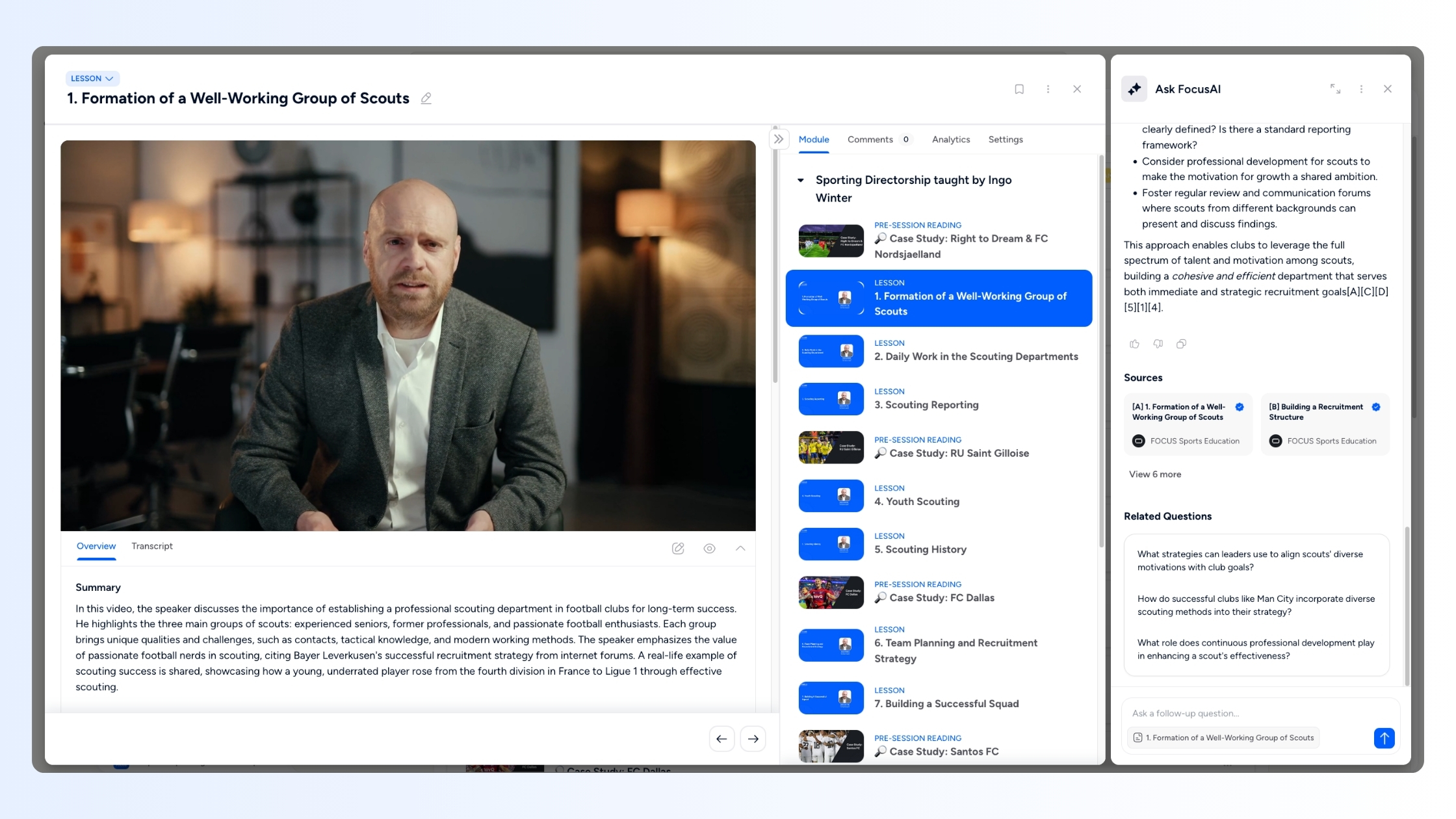
Task: Collapse the overview section chevron
Action: (x=740, y=549)
